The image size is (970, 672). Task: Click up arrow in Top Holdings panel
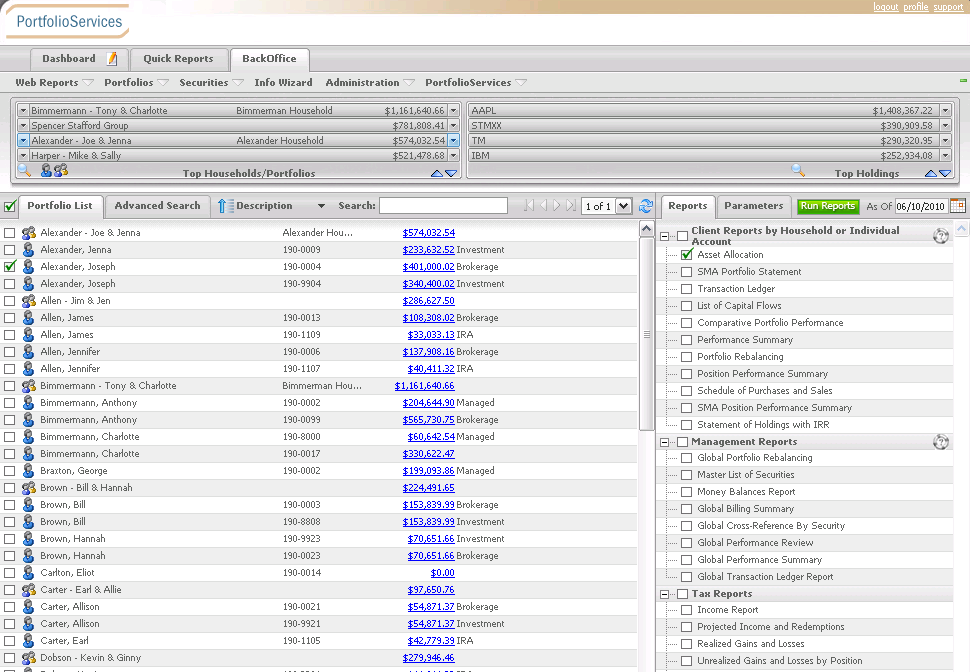(930, 174)
